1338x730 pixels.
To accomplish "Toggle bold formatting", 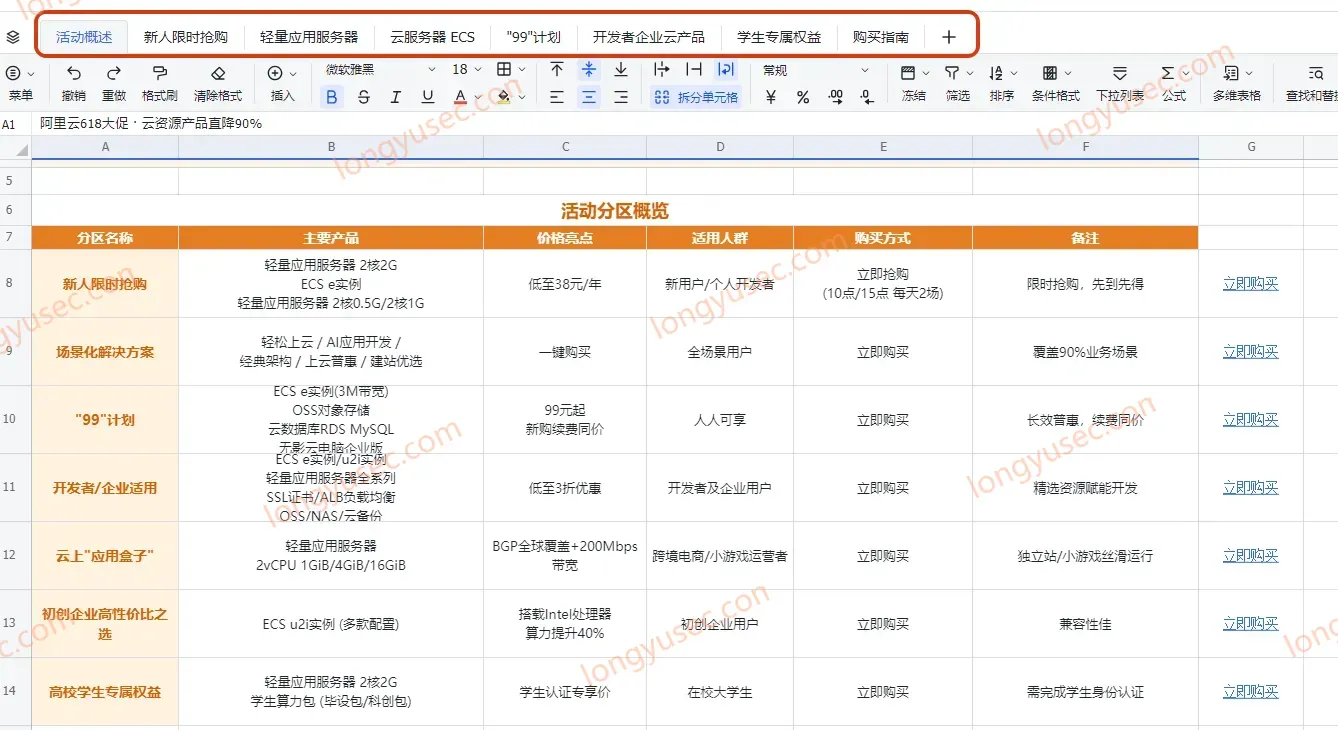I will click(x=332, y=97).
